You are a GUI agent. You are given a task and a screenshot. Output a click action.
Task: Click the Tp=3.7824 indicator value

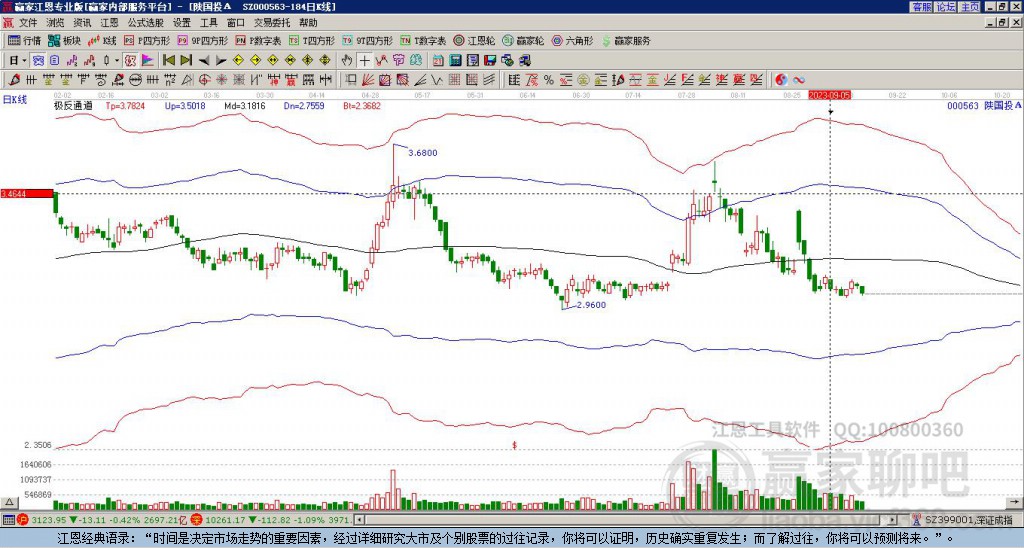(x=123, y=105)
